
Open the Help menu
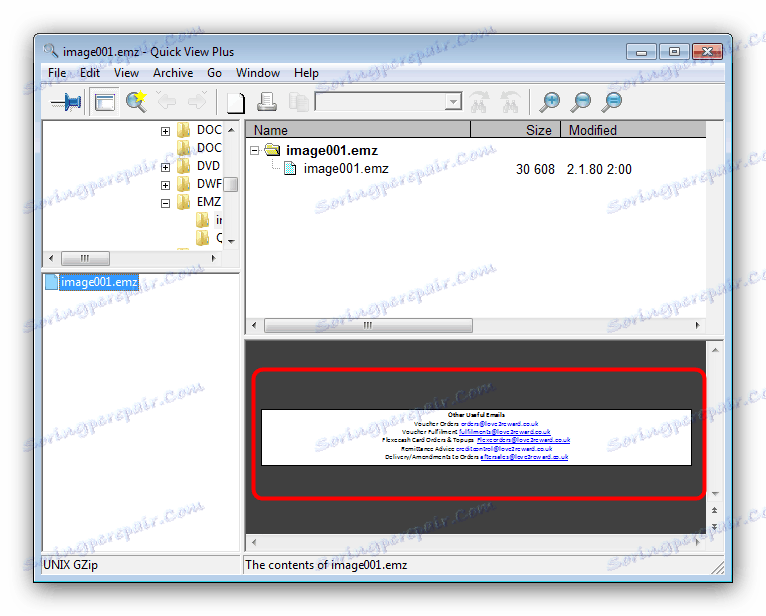point(306,73)
